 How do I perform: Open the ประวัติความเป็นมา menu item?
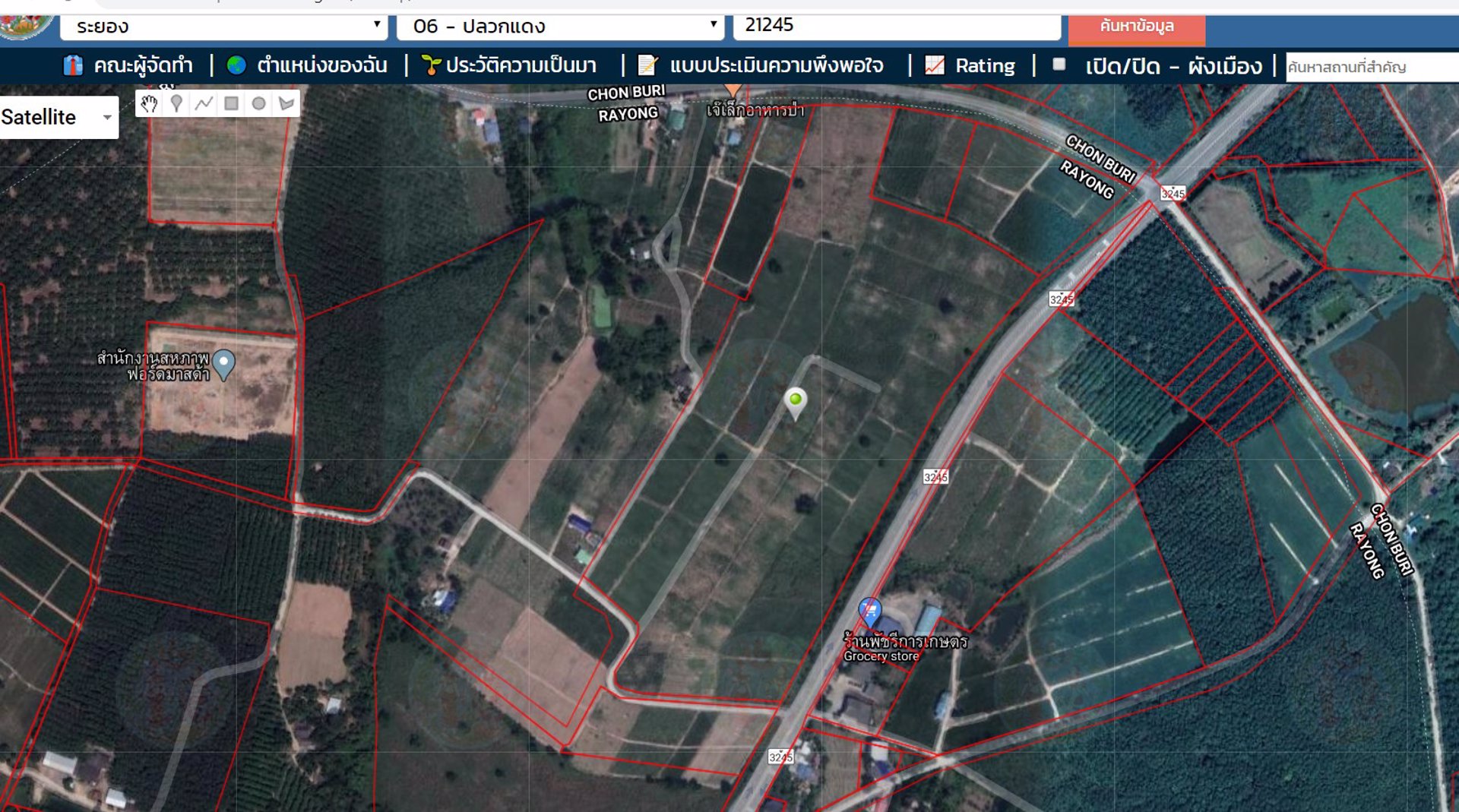(509, 66)
